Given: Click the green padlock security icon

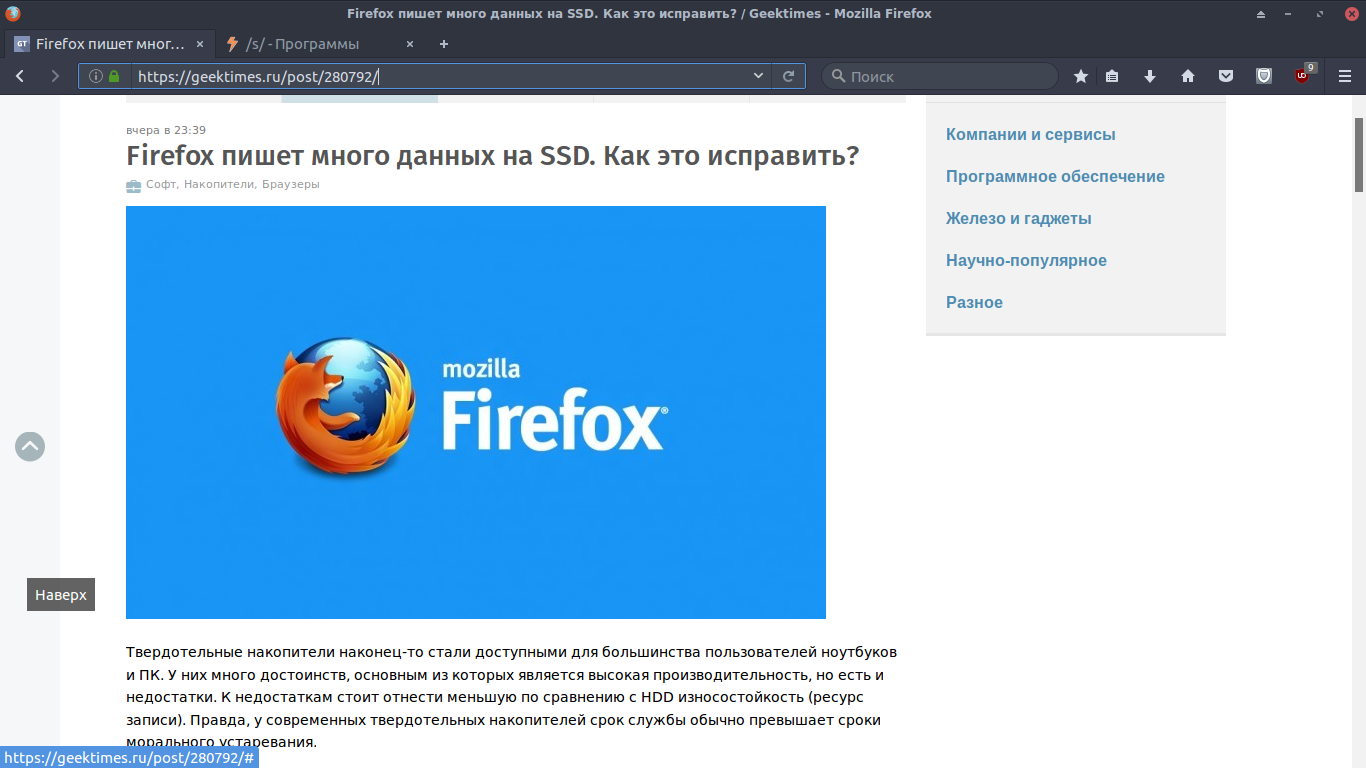Looking at the screenshot, I should pyautogui.click(x=114, y=76).
